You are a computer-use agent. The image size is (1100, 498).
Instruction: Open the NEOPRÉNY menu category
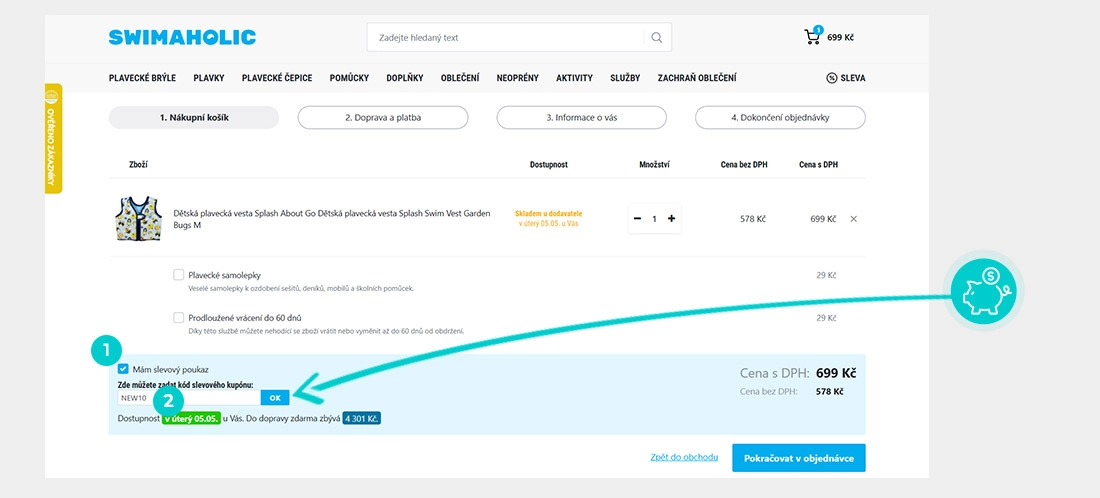tap(518, 78)
